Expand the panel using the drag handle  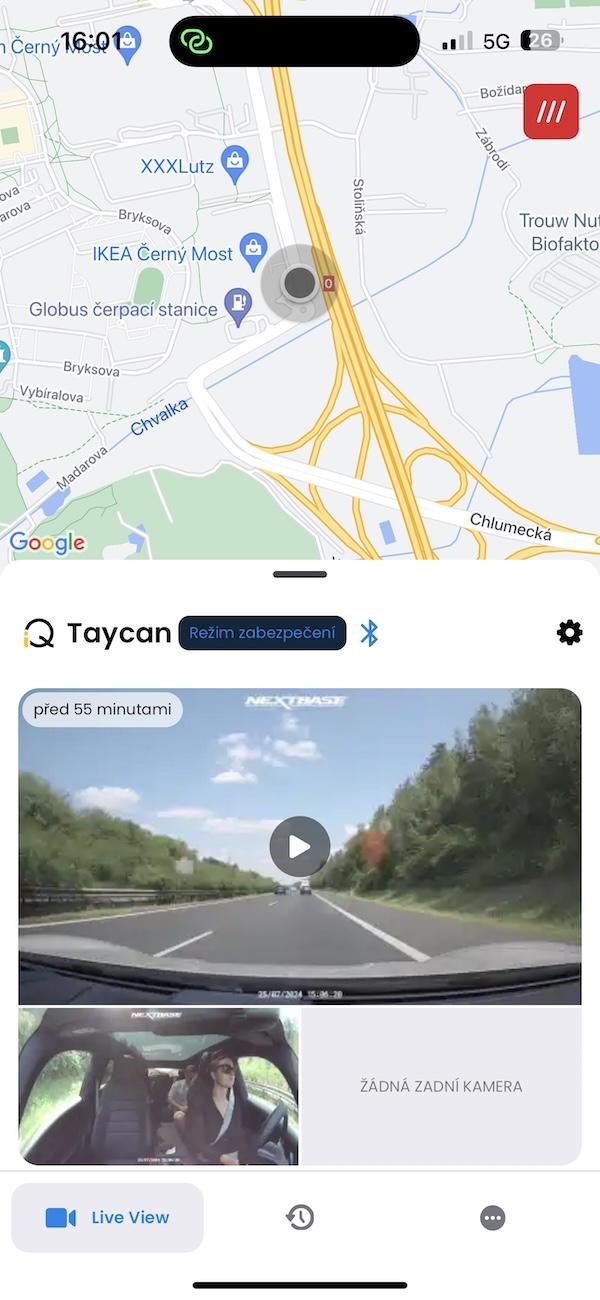(x=300, y=574)
